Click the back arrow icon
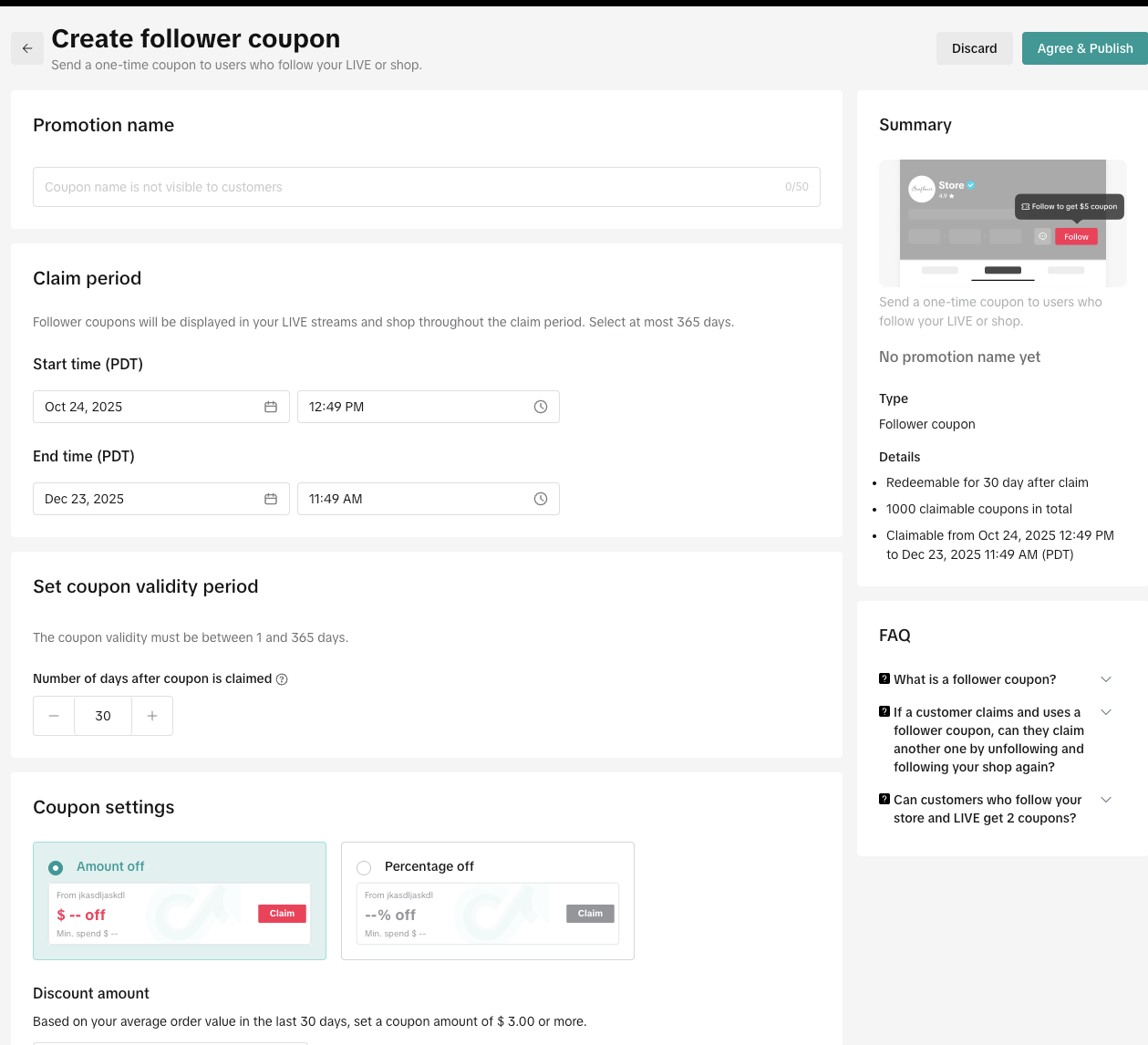The image size is (1148, 1045). click(27, 48)
